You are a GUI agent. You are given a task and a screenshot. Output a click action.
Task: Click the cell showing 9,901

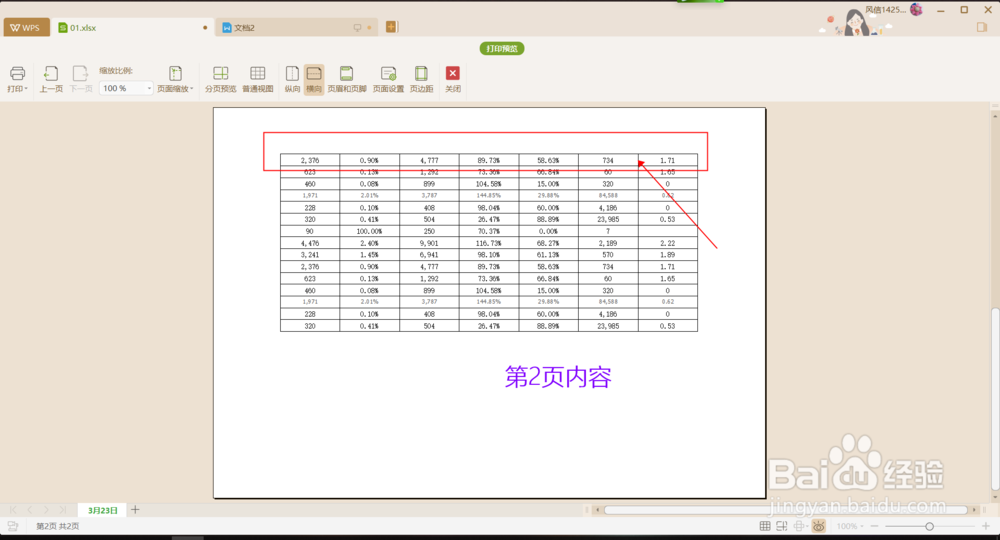click(x=429, y=243)
